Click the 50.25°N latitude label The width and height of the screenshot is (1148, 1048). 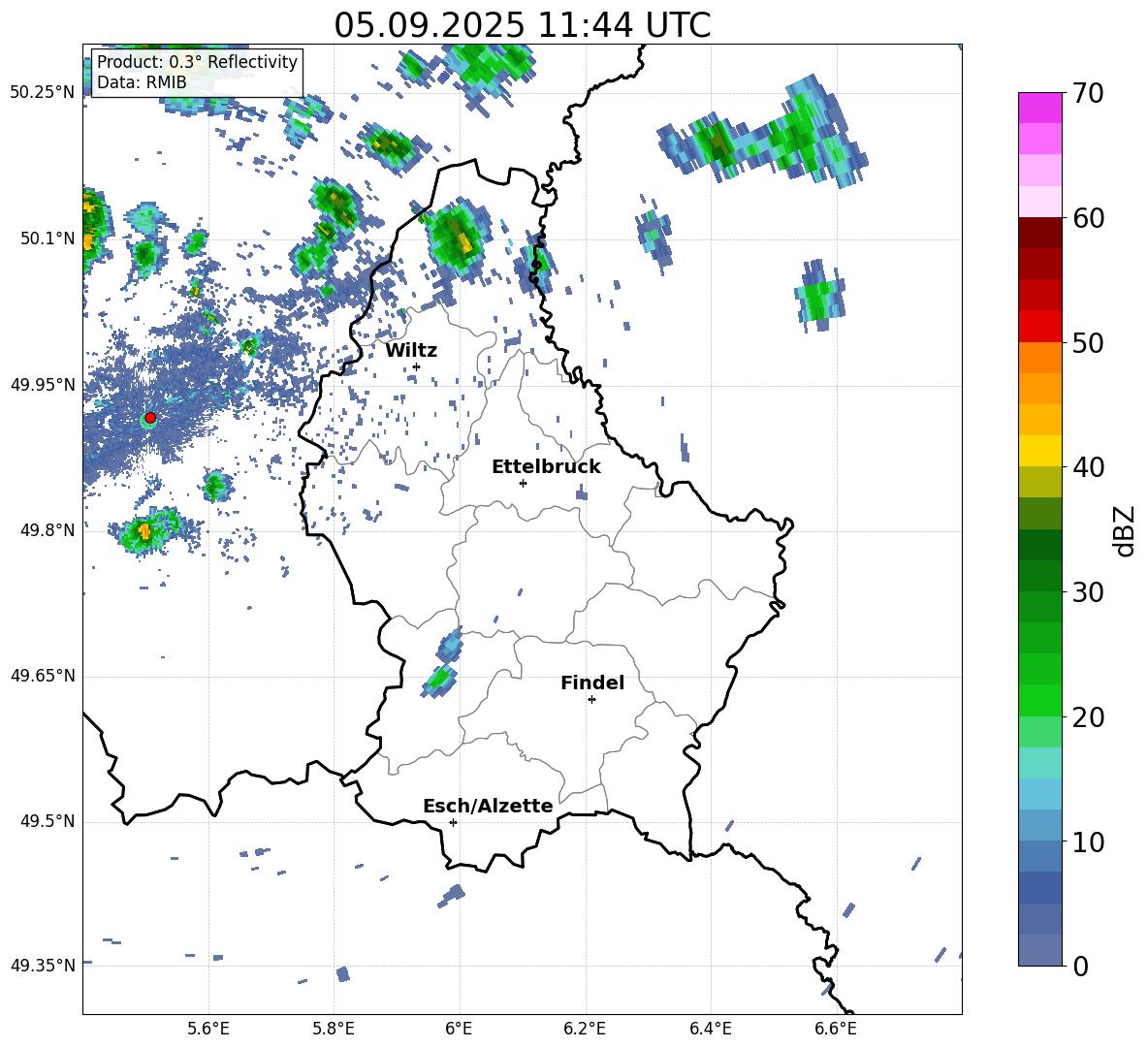click(x=43, y=93)
